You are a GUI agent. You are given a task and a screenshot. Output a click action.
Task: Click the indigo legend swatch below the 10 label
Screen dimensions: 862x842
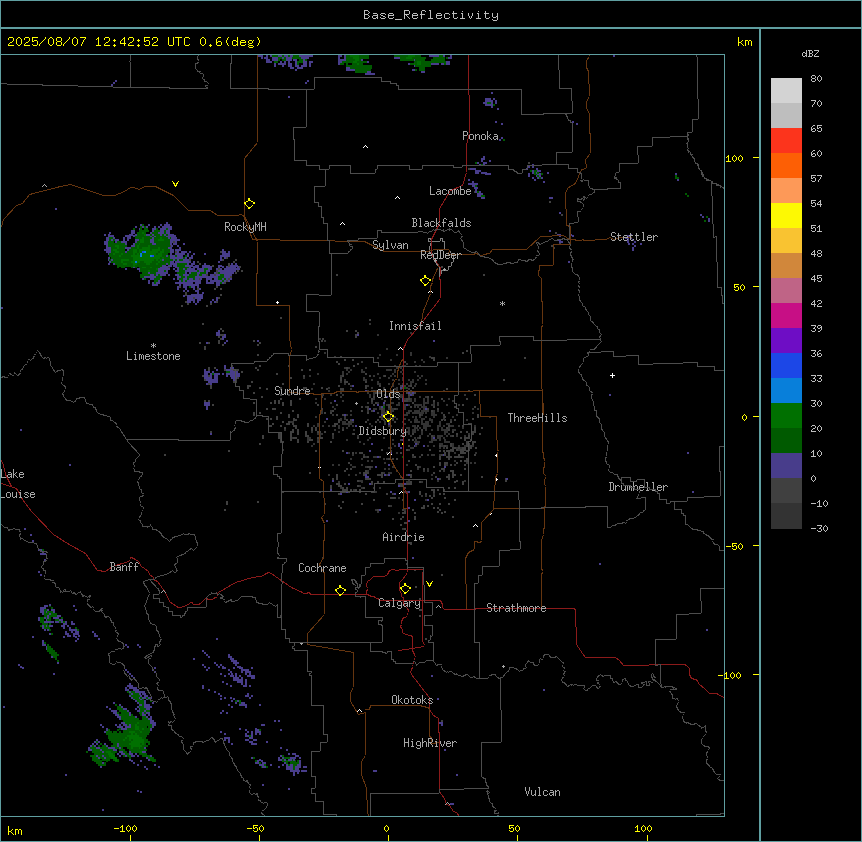click(x=786, y=466)
